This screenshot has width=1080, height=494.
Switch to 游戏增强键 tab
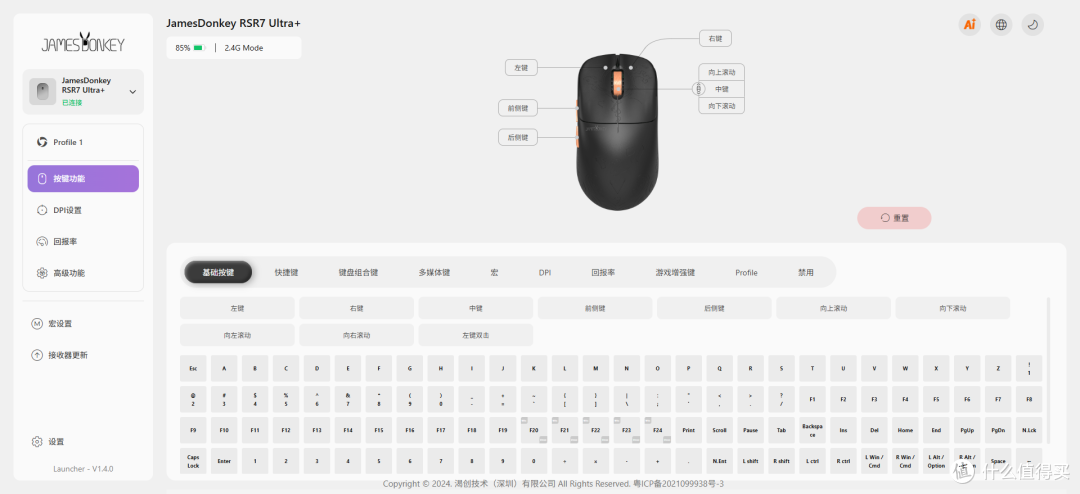(675, 272)
